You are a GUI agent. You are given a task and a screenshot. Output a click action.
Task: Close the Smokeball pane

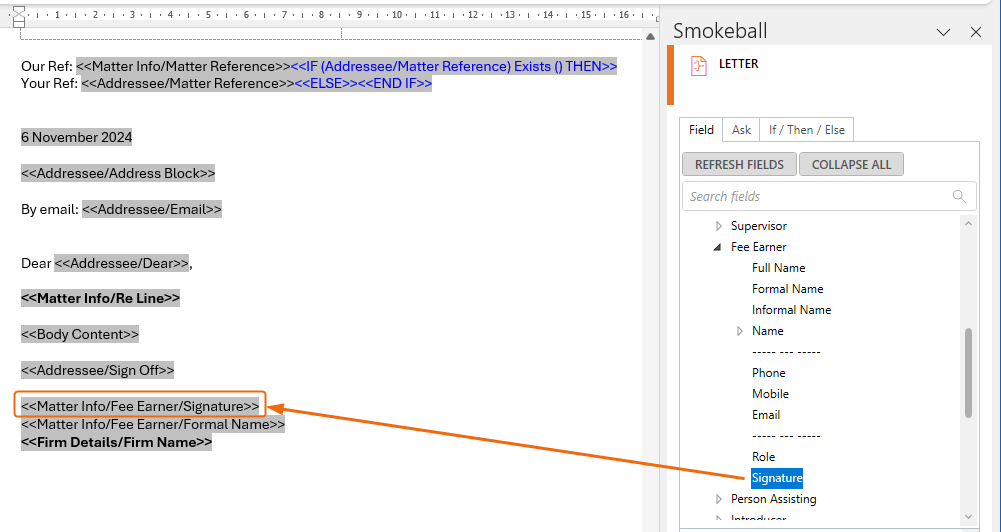click(x=975, y=32)
